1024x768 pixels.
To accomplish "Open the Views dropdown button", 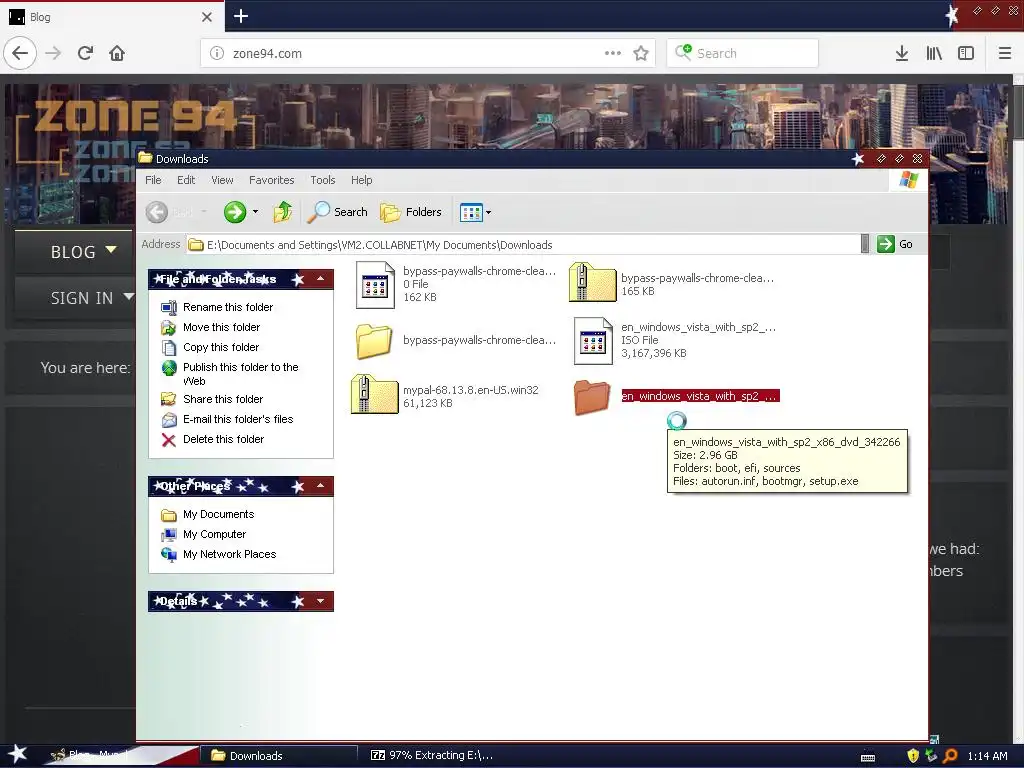I will pyautogui.click(x=475, y=212).
